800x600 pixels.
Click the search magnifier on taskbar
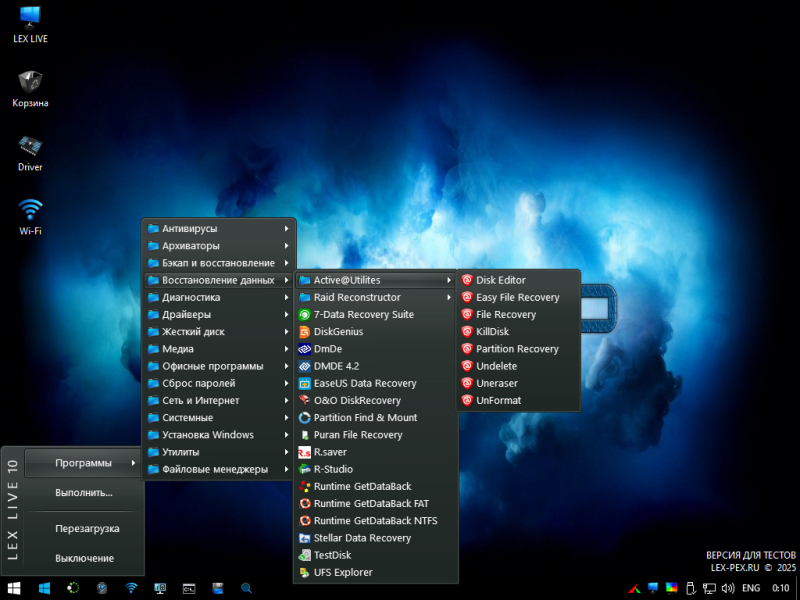point(246,588)
